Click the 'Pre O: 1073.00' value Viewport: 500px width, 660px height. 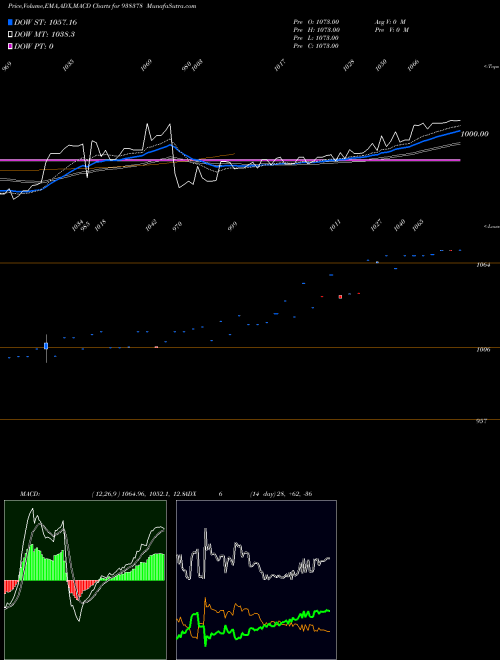click(x=316, y=21)
